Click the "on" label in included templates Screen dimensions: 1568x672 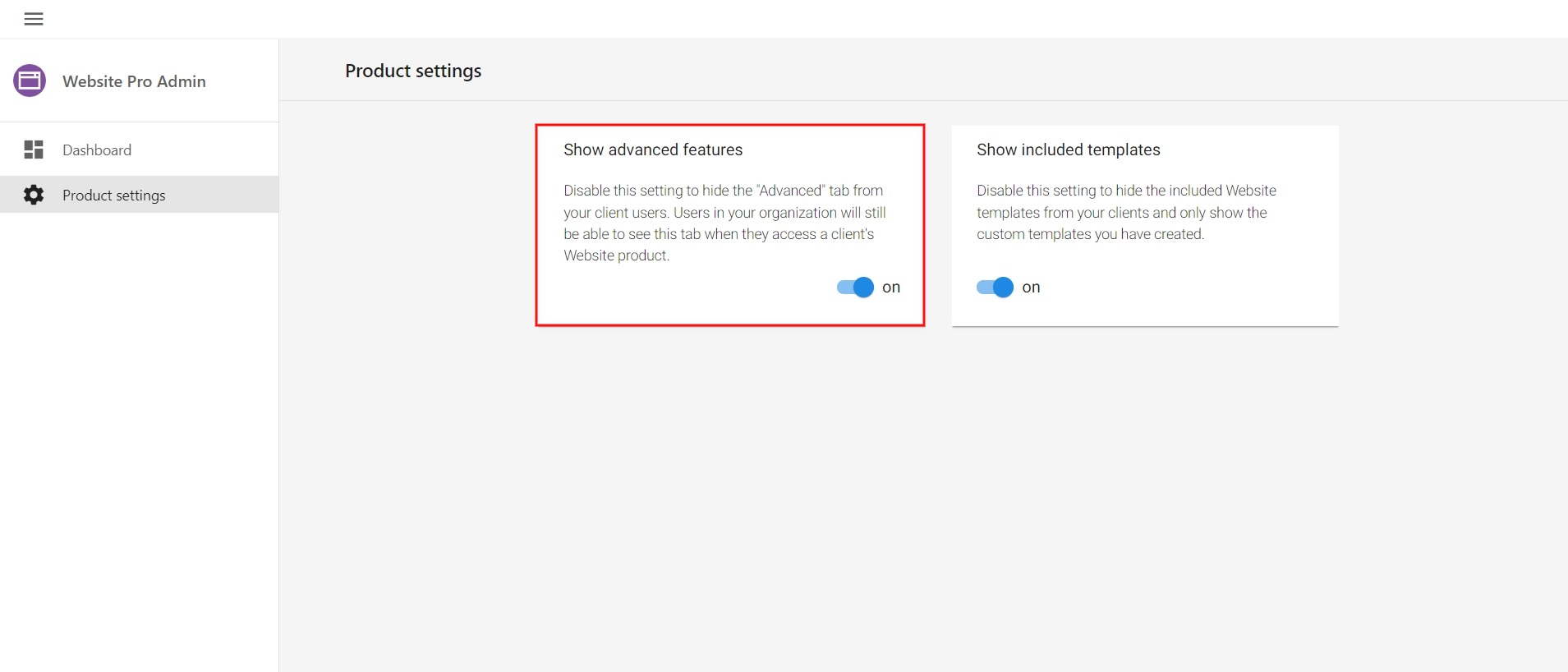1031,287
